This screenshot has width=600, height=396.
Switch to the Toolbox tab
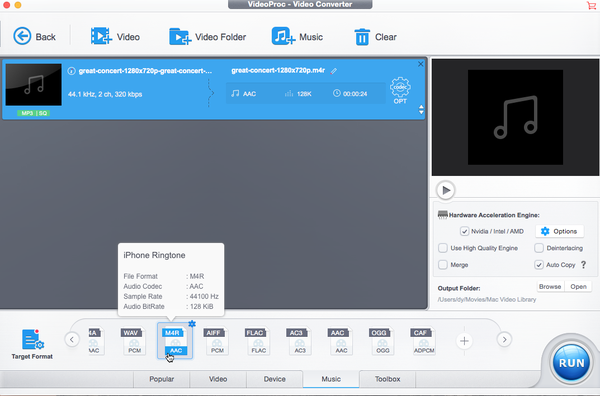(387, 379)
